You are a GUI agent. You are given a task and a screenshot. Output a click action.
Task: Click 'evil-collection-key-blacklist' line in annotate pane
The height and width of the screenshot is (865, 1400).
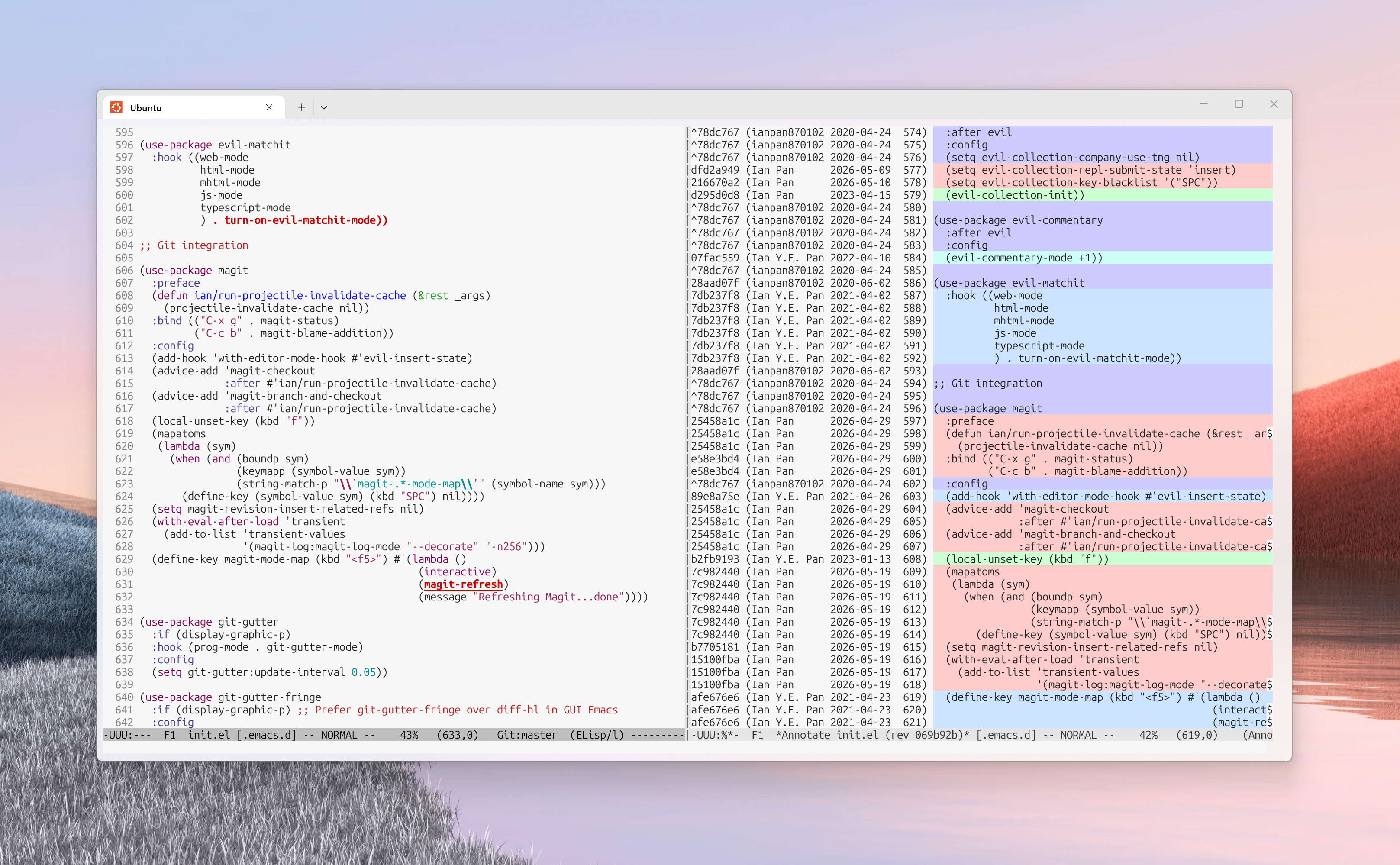coord(1082,183)
